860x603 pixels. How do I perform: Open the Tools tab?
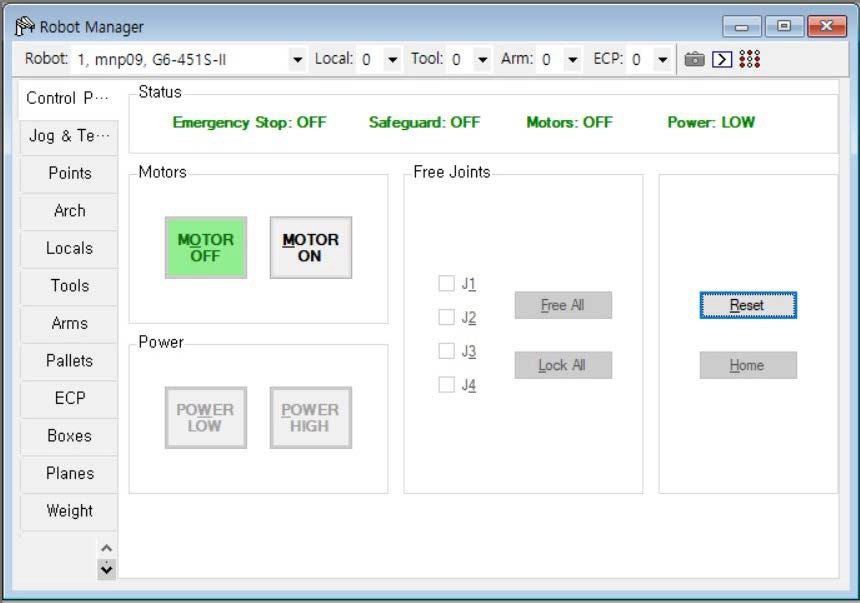tap(69, 285)
